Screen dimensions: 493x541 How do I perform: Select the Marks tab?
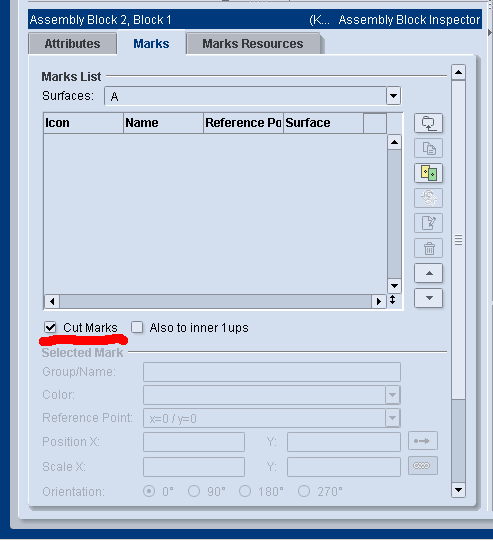(151, 44)
